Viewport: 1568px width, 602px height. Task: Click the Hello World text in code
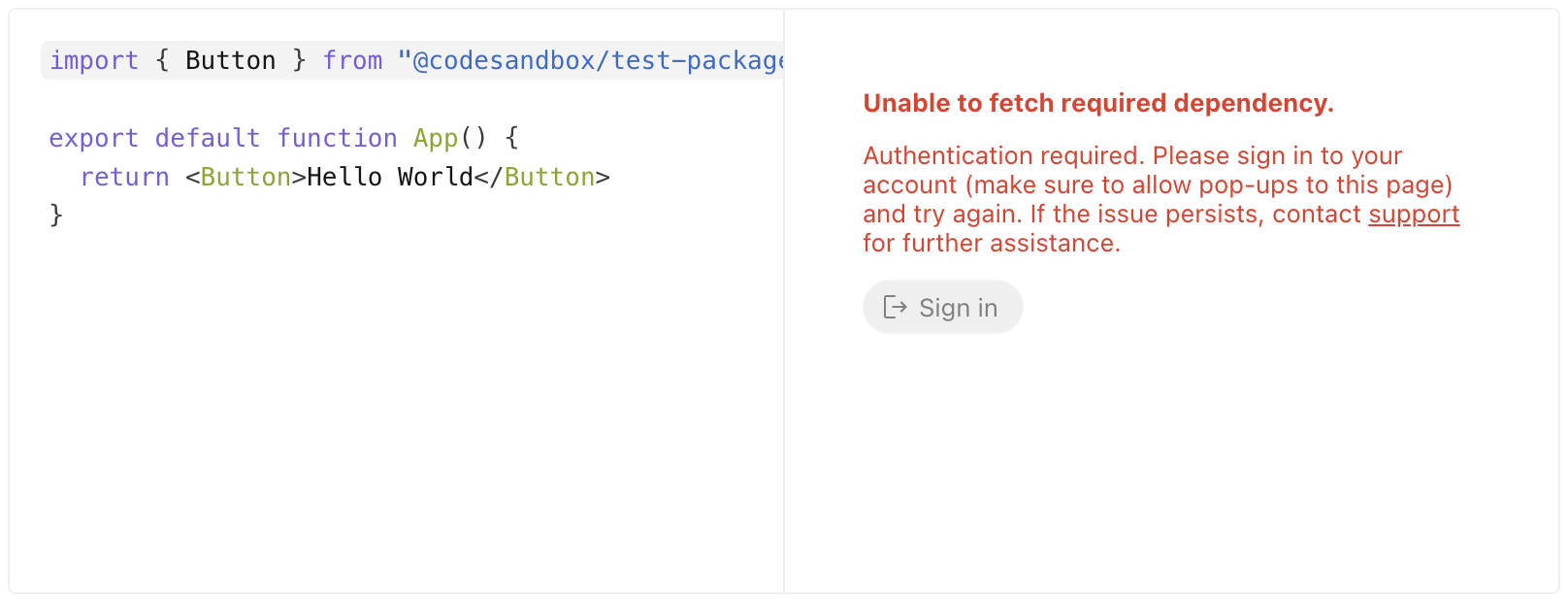(x=389, y=178)
